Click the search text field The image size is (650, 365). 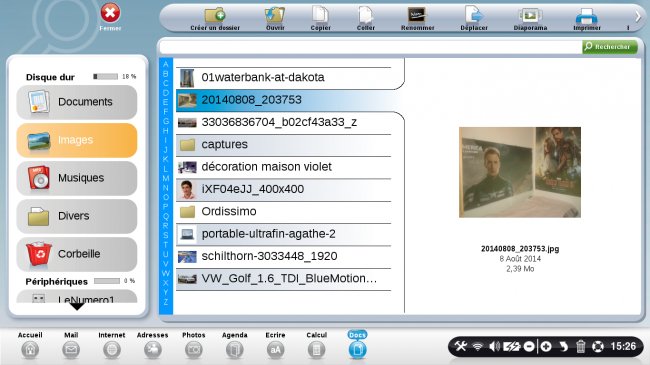tap(371, 47)
